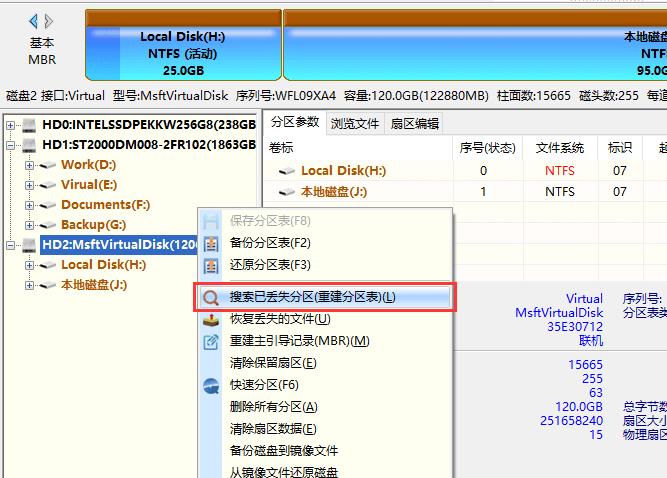The width and height of the screenshot is (667, 478).
Task: Expand Local Disk(H:) tree node
Action: coord(29,265)
